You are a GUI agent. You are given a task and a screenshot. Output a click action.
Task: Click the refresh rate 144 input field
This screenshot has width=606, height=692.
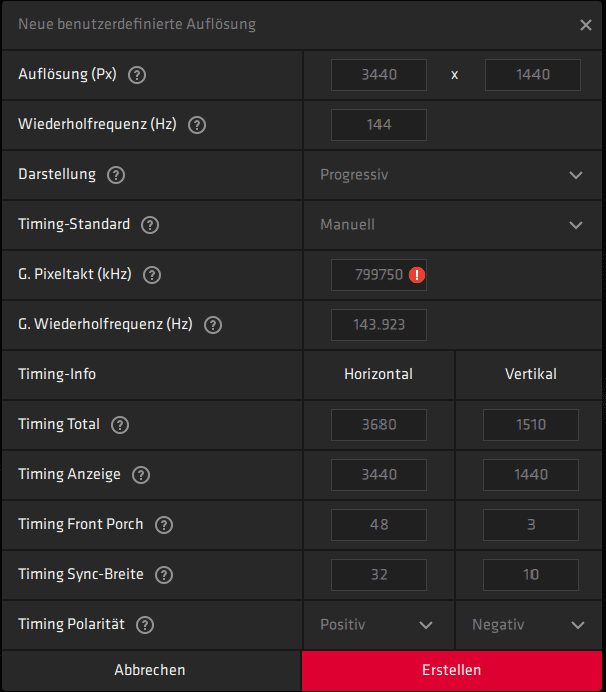coord(379,125)
